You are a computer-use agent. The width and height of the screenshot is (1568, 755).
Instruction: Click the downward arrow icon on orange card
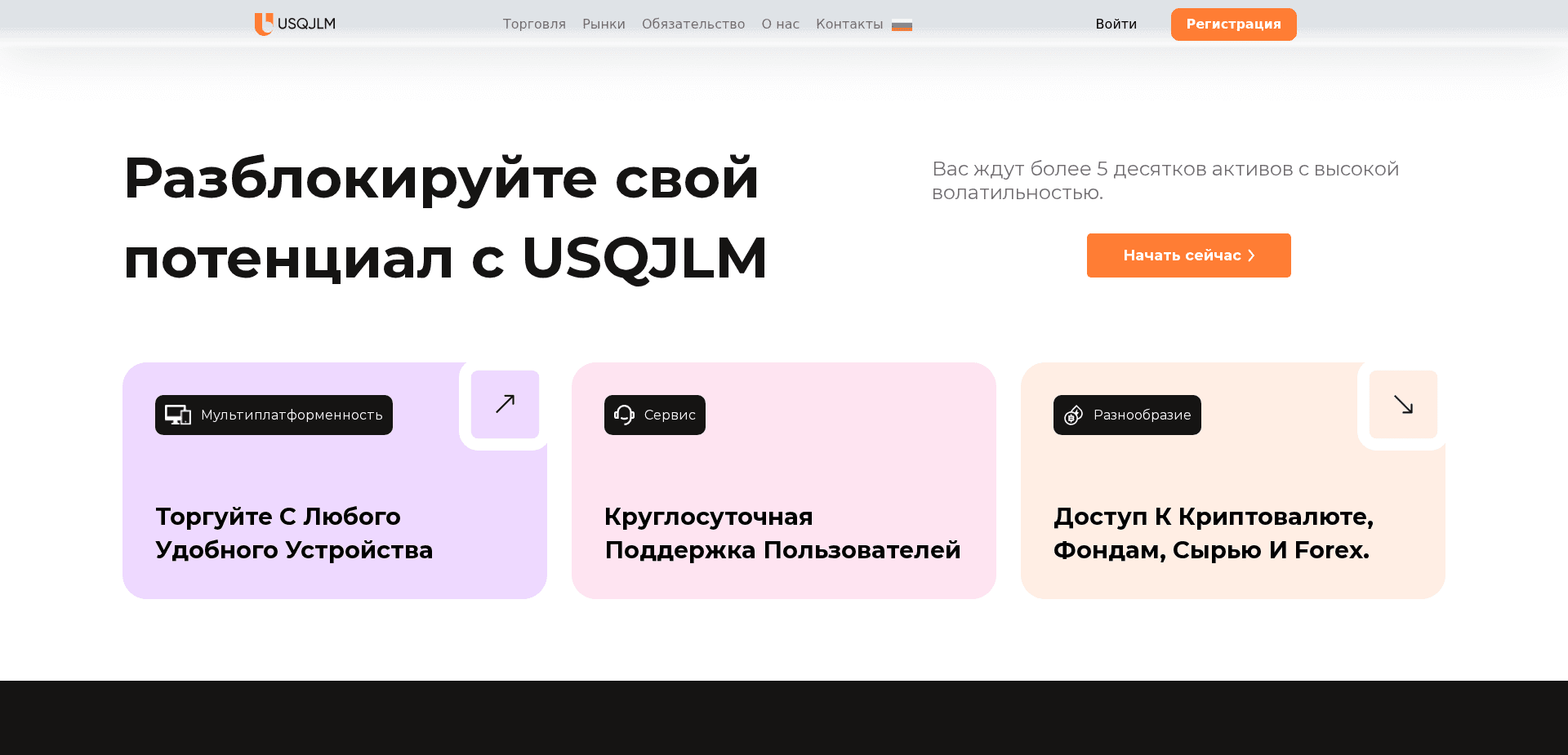(1403, 403)
